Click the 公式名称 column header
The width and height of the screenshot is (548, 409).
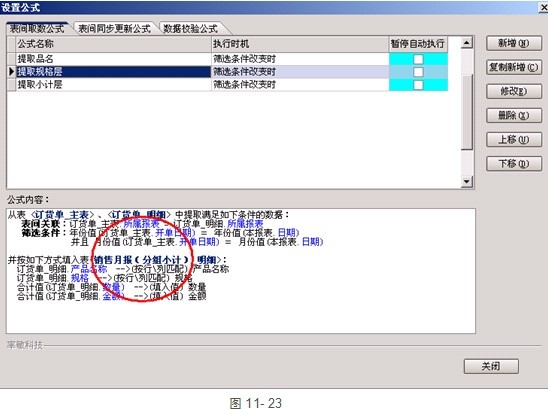coord(114,44)
